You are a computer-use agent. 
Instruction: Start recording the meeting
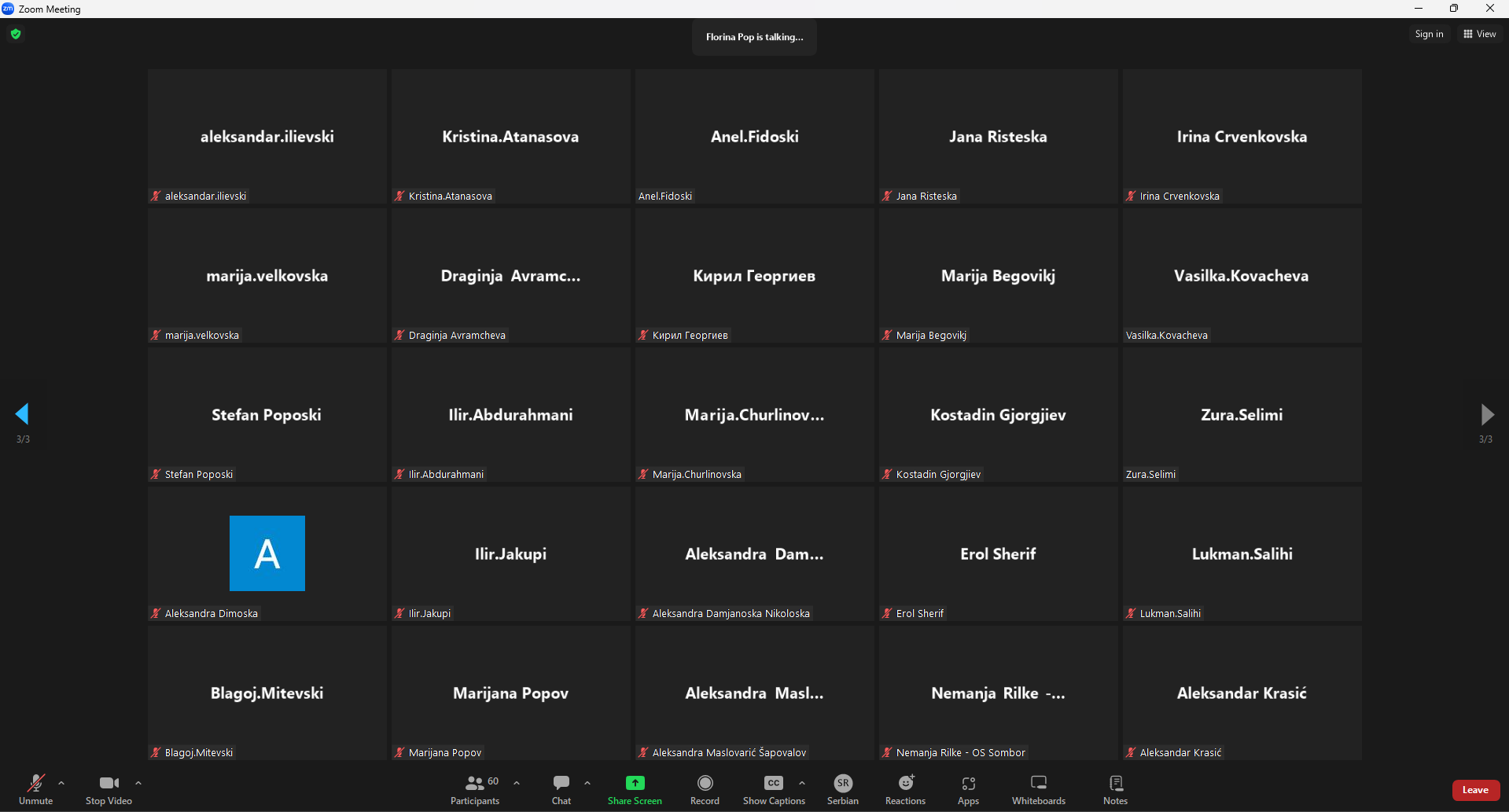[x=705, y=789]
